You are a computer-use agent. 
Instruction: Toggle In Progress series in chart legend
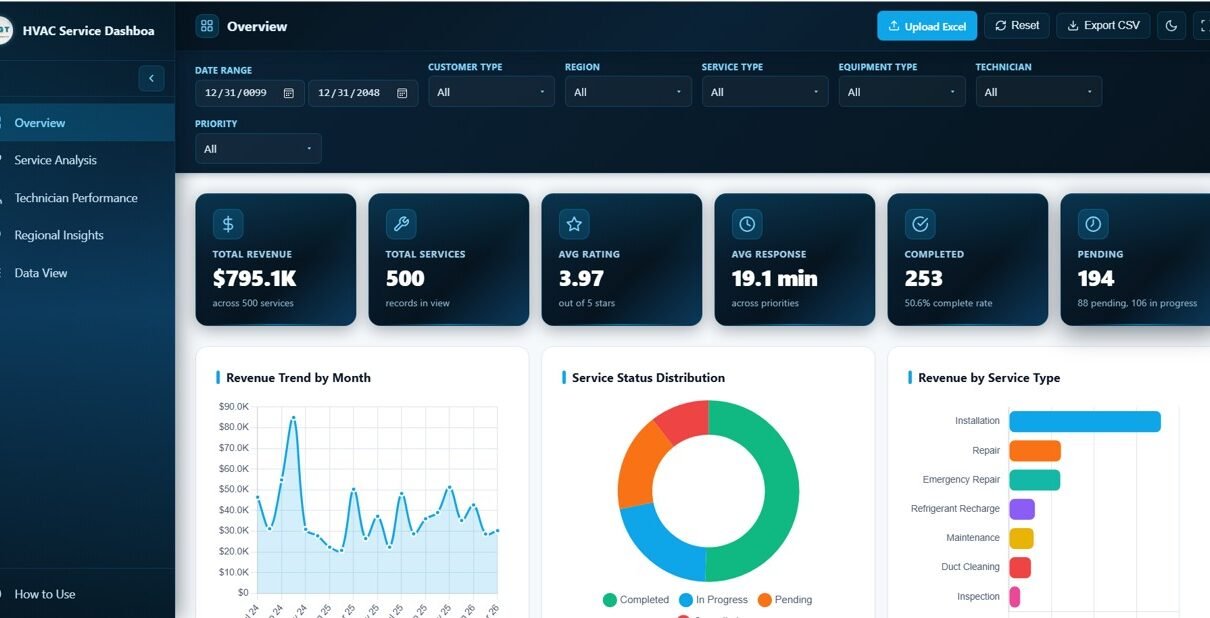point(713,600)
